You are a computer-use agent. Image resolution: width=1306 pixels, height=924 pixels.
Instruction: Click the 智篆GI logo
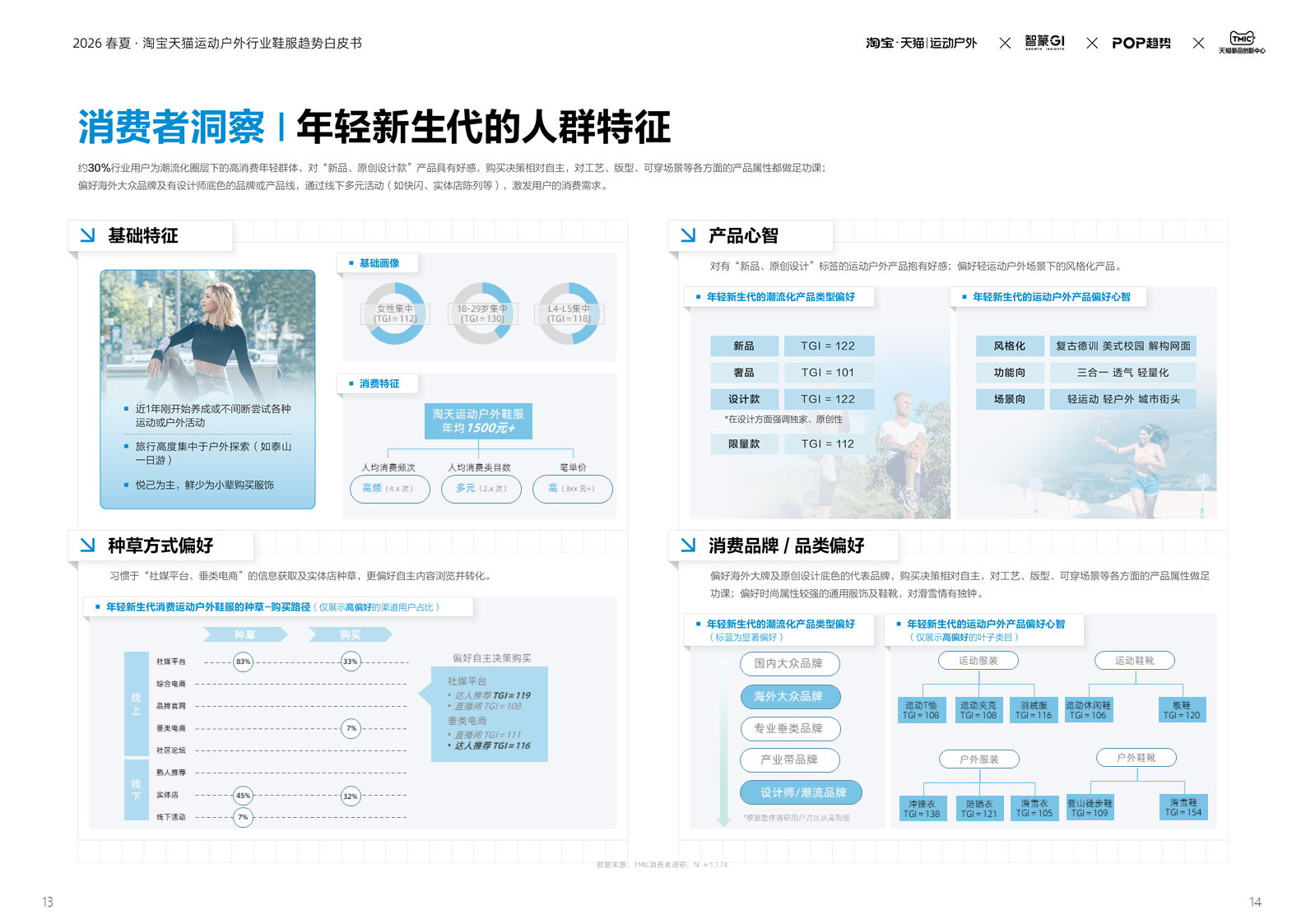point(1044,42)
